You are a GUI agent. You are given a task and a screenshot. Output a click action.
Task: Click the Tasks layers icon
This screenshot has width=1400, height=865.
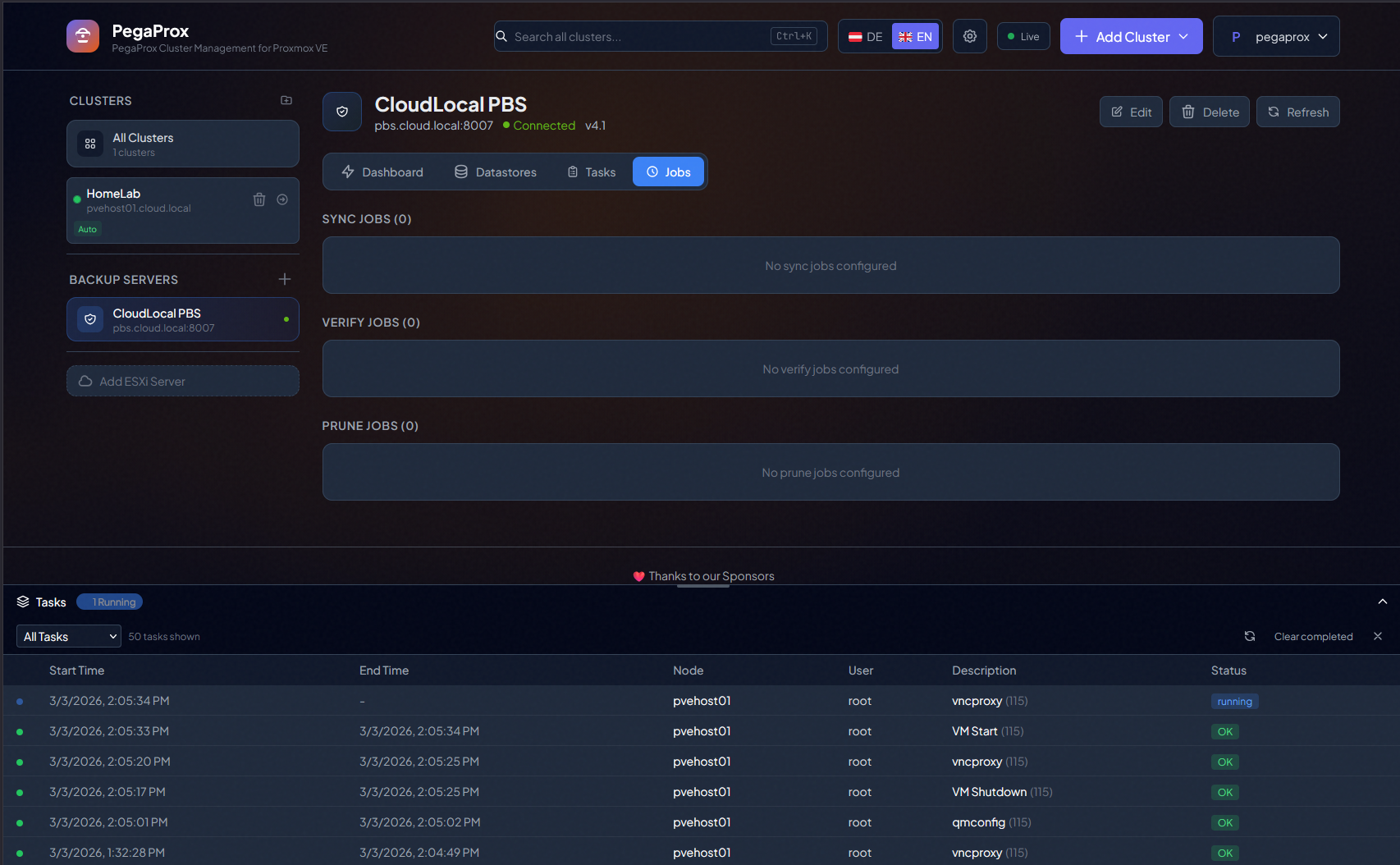[x=23, y=602]
